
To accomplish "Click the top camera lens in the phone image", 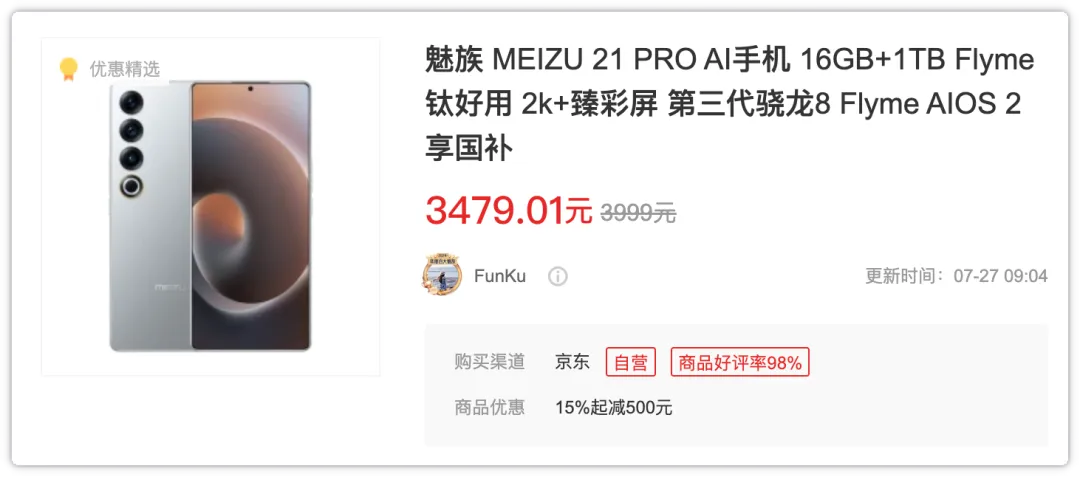I will pos(131,102).
